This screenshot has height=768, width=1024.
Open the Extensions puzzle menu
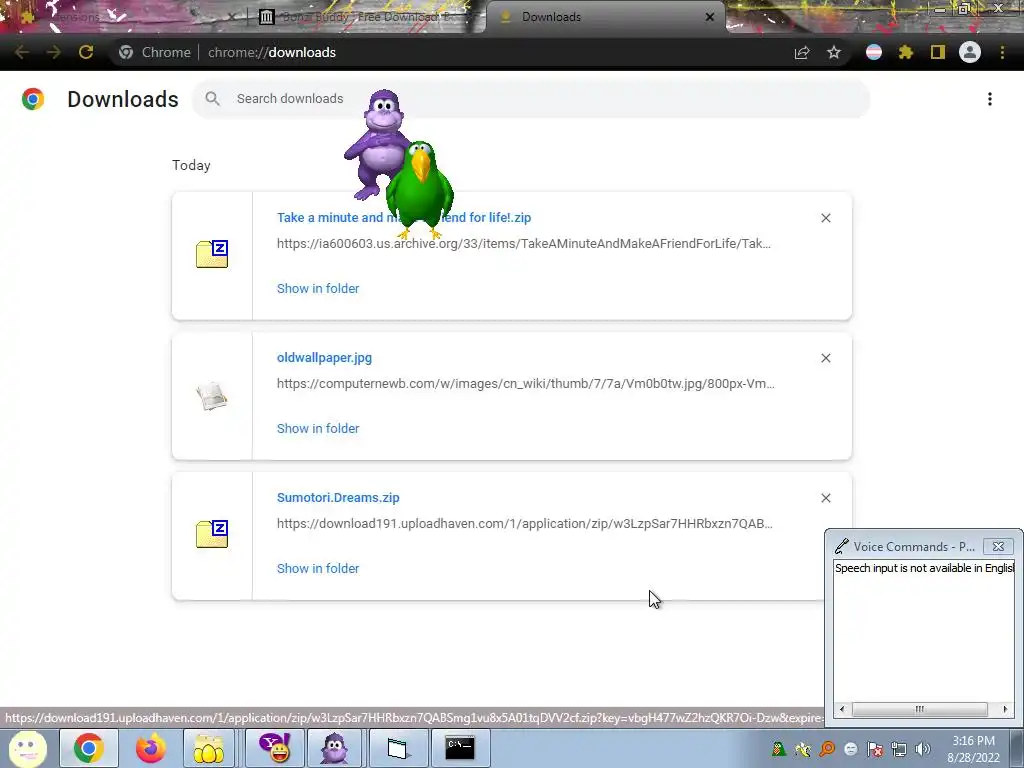905,52
